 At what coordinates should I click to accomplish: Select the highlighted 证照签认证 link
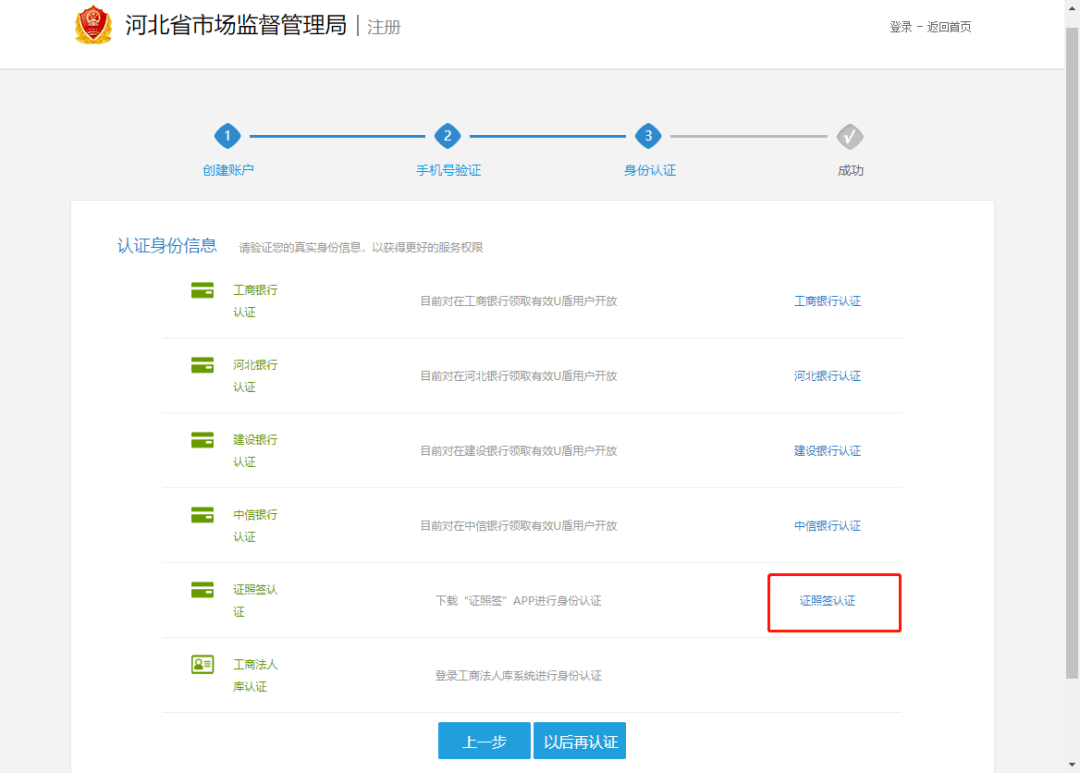point(827,601)
